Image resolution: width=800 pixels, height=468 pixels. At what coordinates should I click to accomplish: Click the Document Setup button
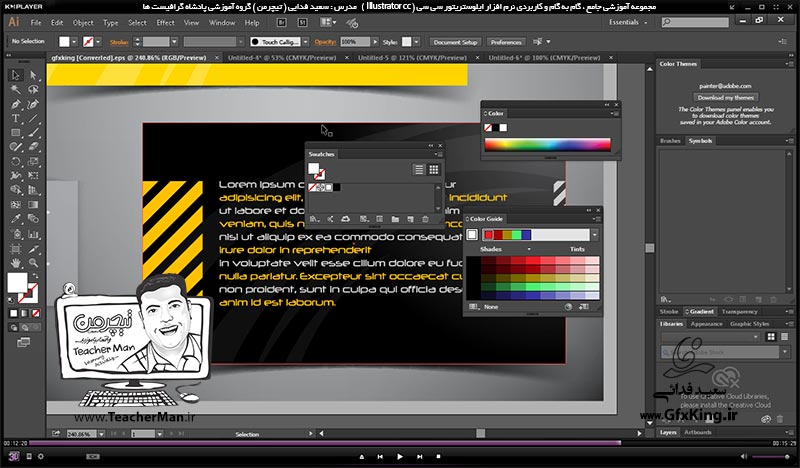[455, 42]
